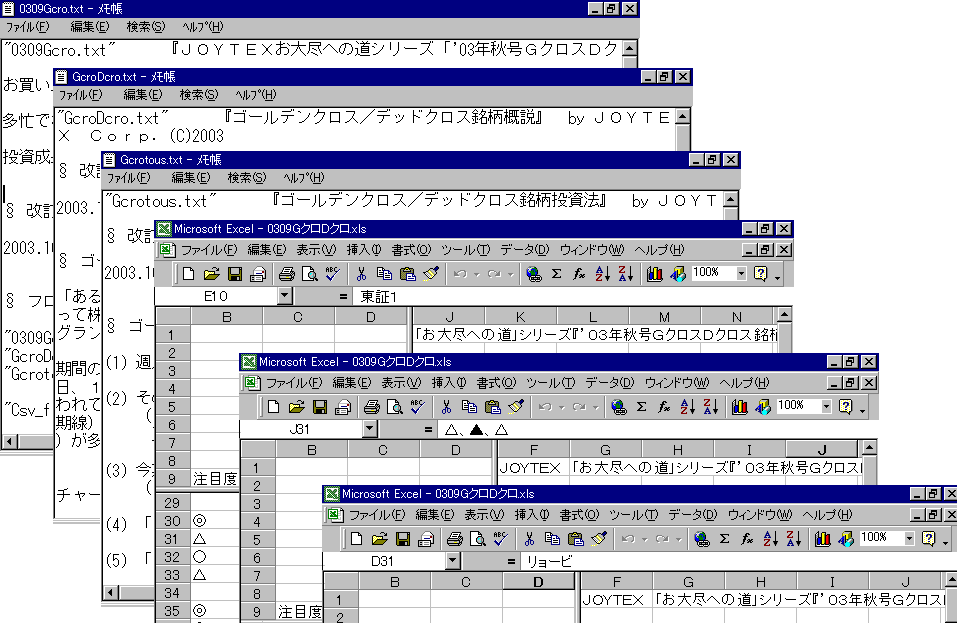The width and height of the screenshot is (957, 623).
Task: Show more toolbar buttons in E10 Excel window
Action: 778,278
